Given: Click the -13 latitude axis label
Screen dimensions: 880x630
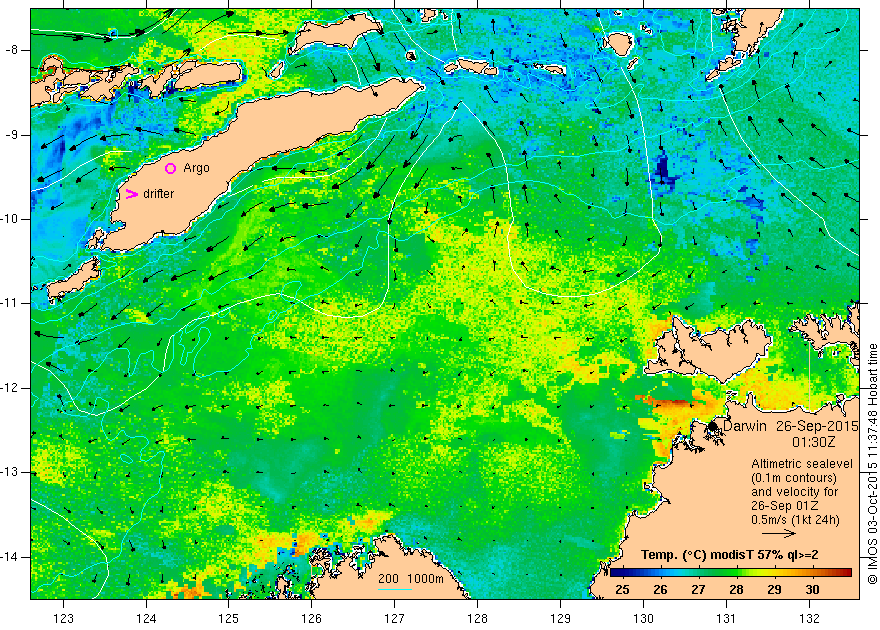Looking at the screenshot, I should [11, 472].
